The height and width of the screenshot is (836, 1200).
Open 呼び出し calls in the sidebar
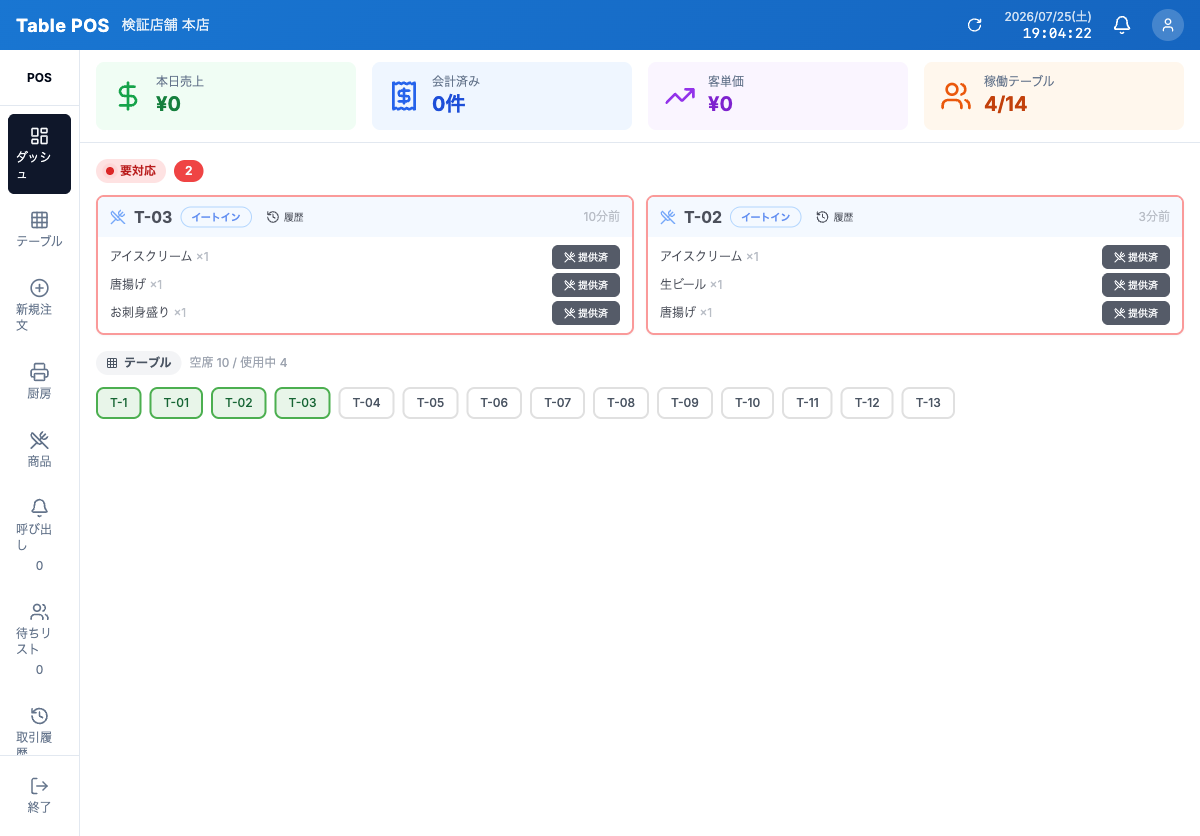coord(39,535)
